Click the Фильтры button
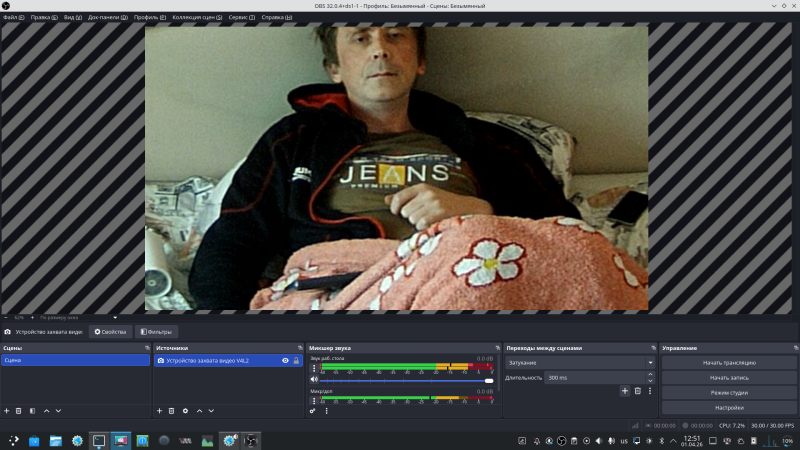The height and width of the screenshot is (450, 800). [156, 331]
